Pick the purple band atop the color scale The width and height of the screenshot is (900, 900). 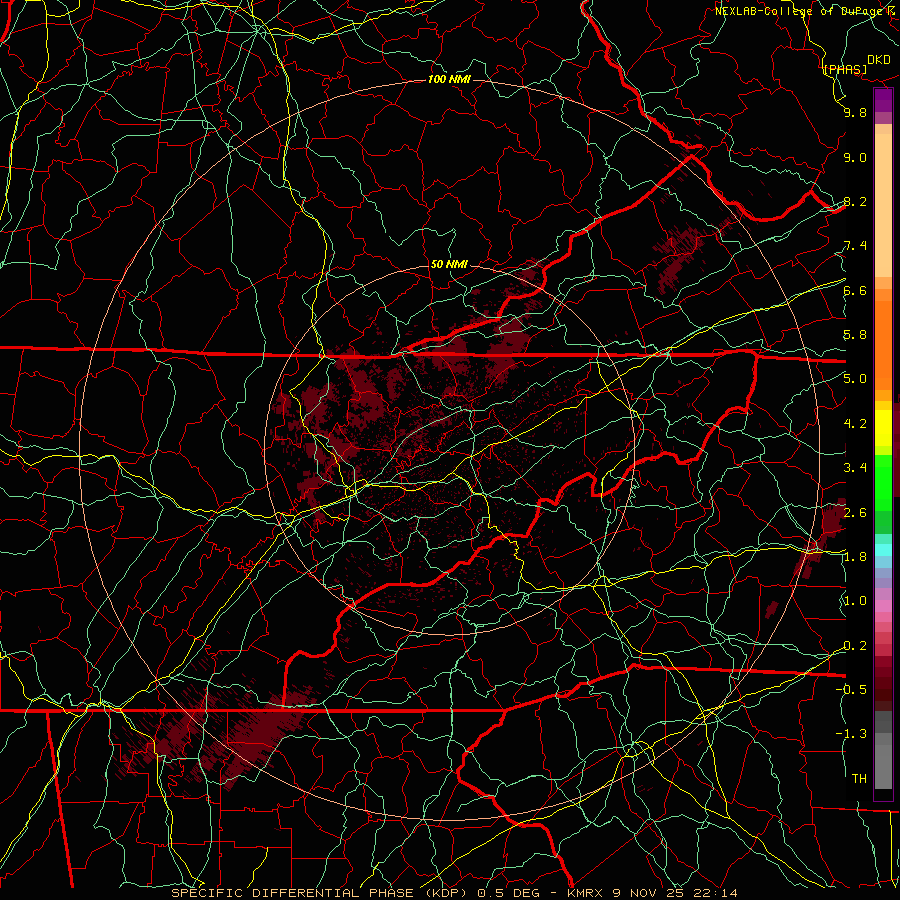(x=883, y=100)
